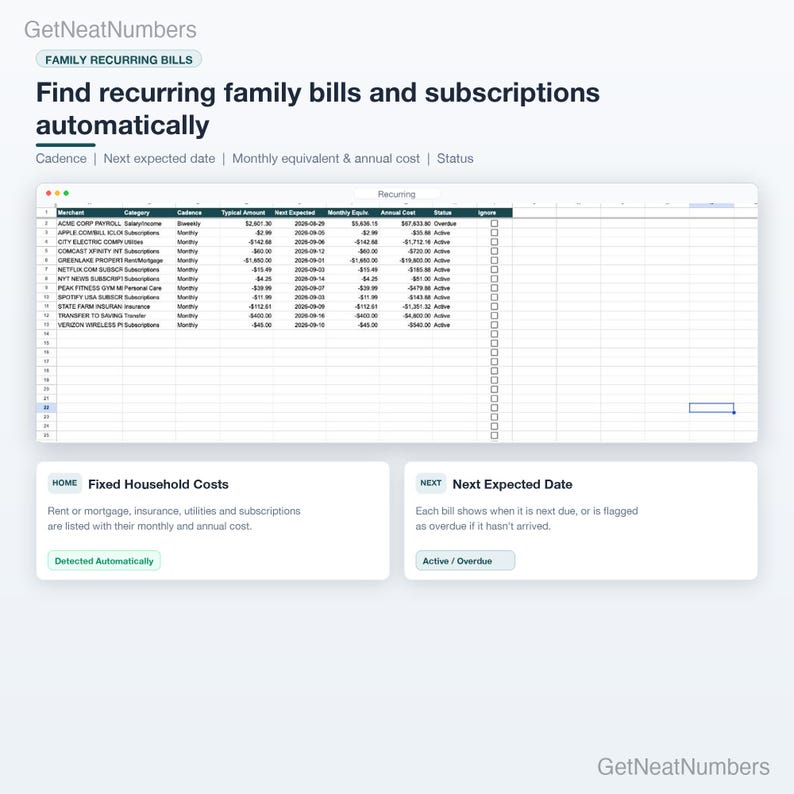Select row number 22 header

pos(47,408)
